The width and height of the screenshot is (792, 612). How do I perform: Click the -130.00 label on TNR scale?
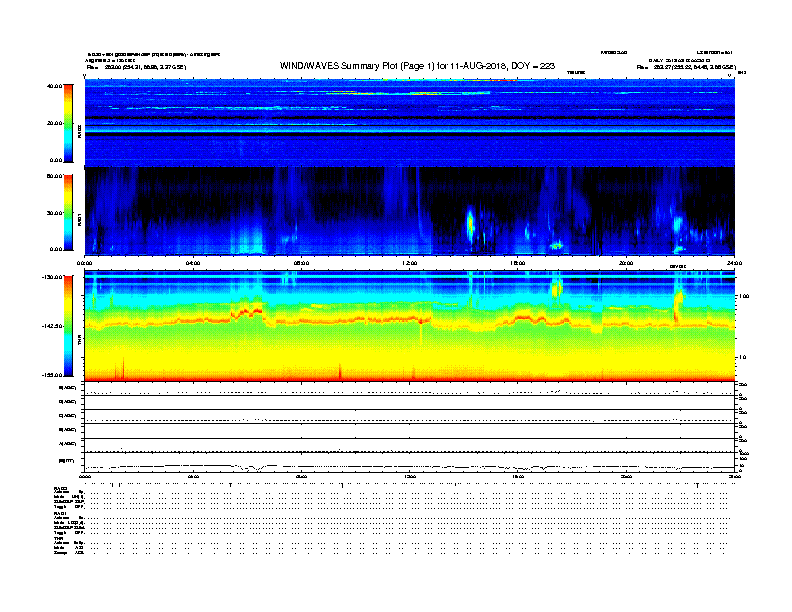coord(52,277)
